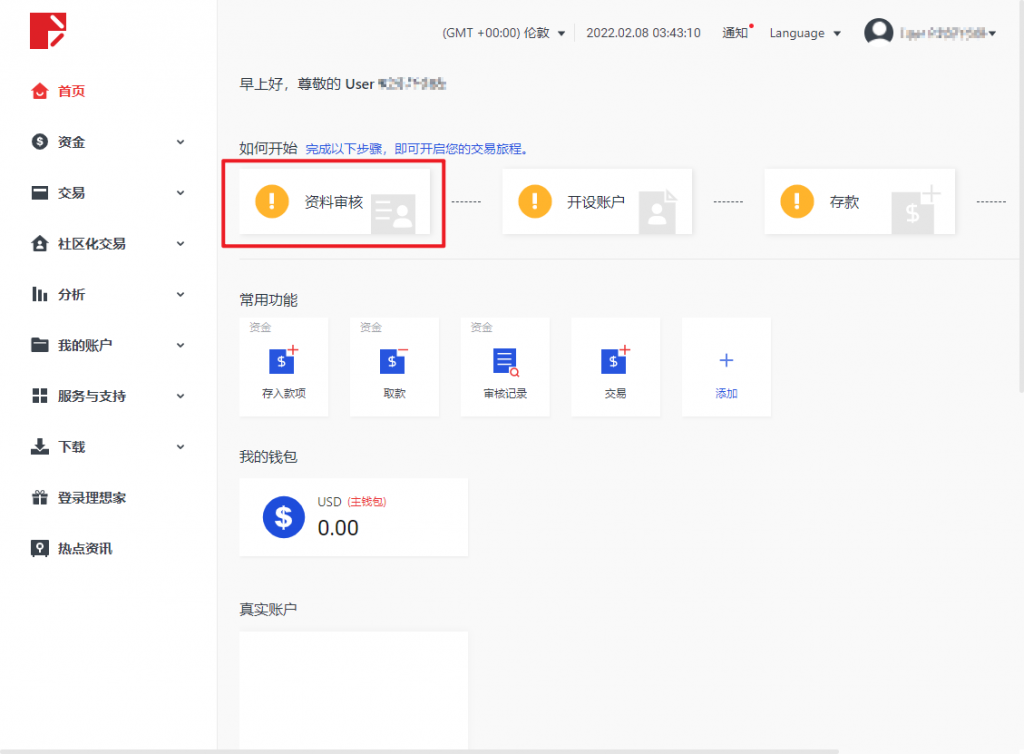Open 登录理想家 in the sidebar
The width and height of the screenshot is (1024, 754).
tap(91, 497)
